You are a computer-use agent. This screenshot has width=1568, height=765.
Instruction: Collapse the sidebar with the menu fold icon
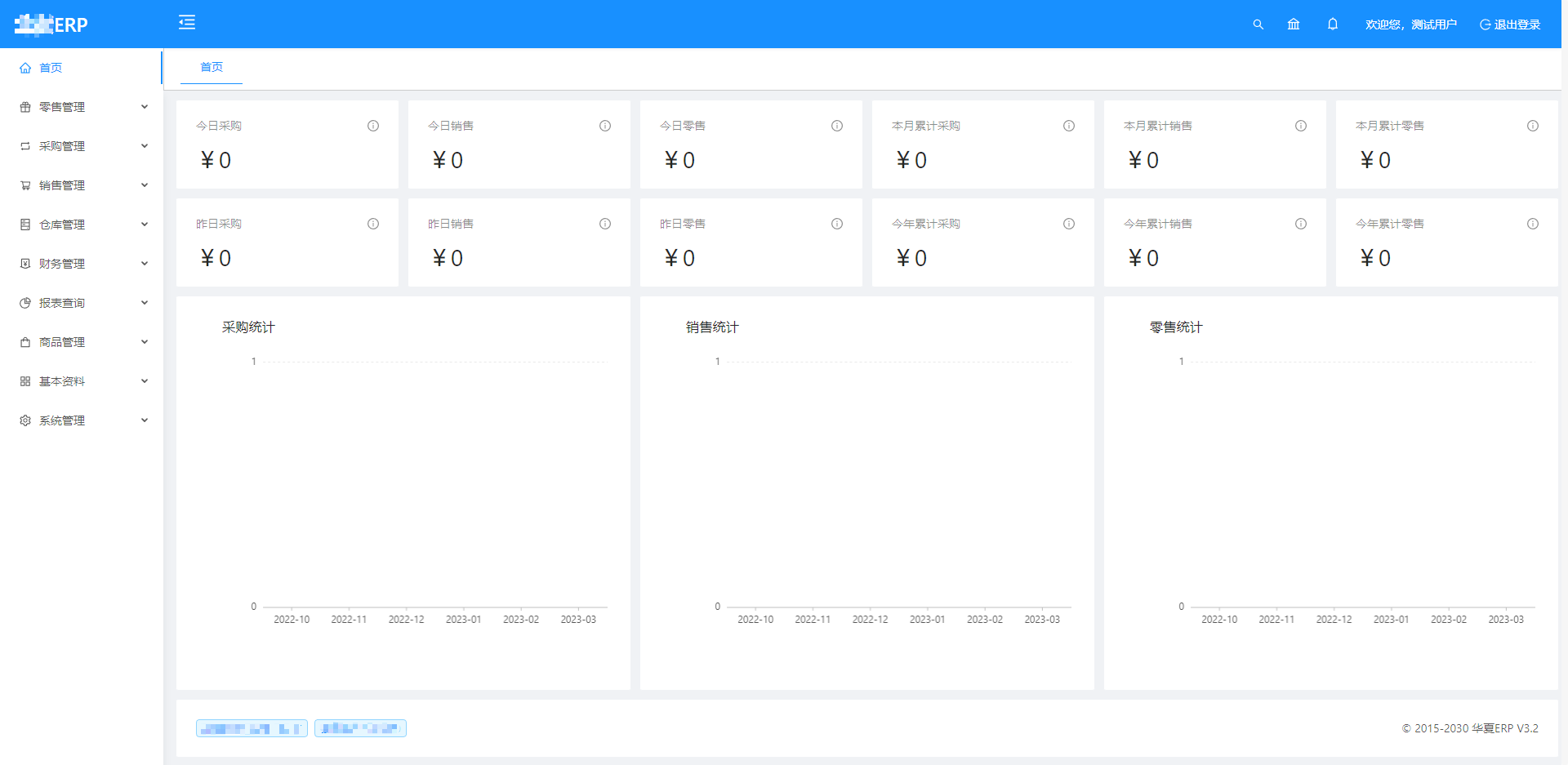click(x=187, y=23)
